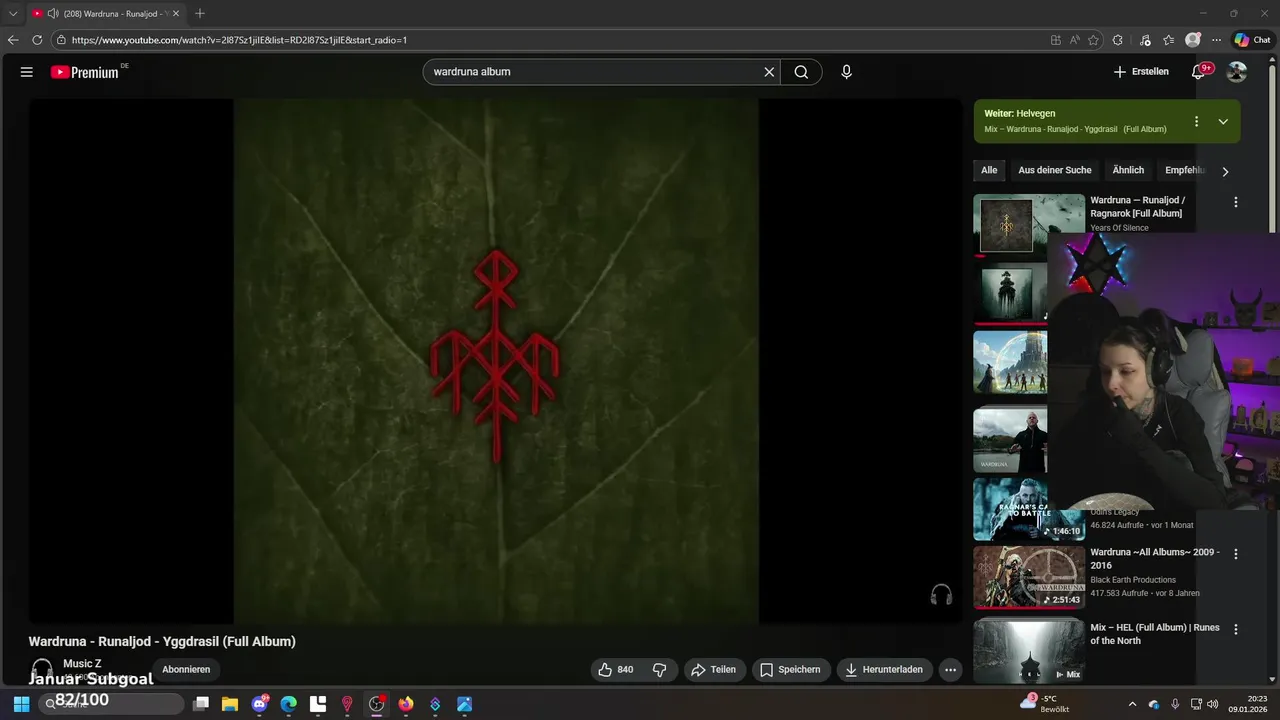Open options for the Mix playlist panel

[x=1196, y=121]
